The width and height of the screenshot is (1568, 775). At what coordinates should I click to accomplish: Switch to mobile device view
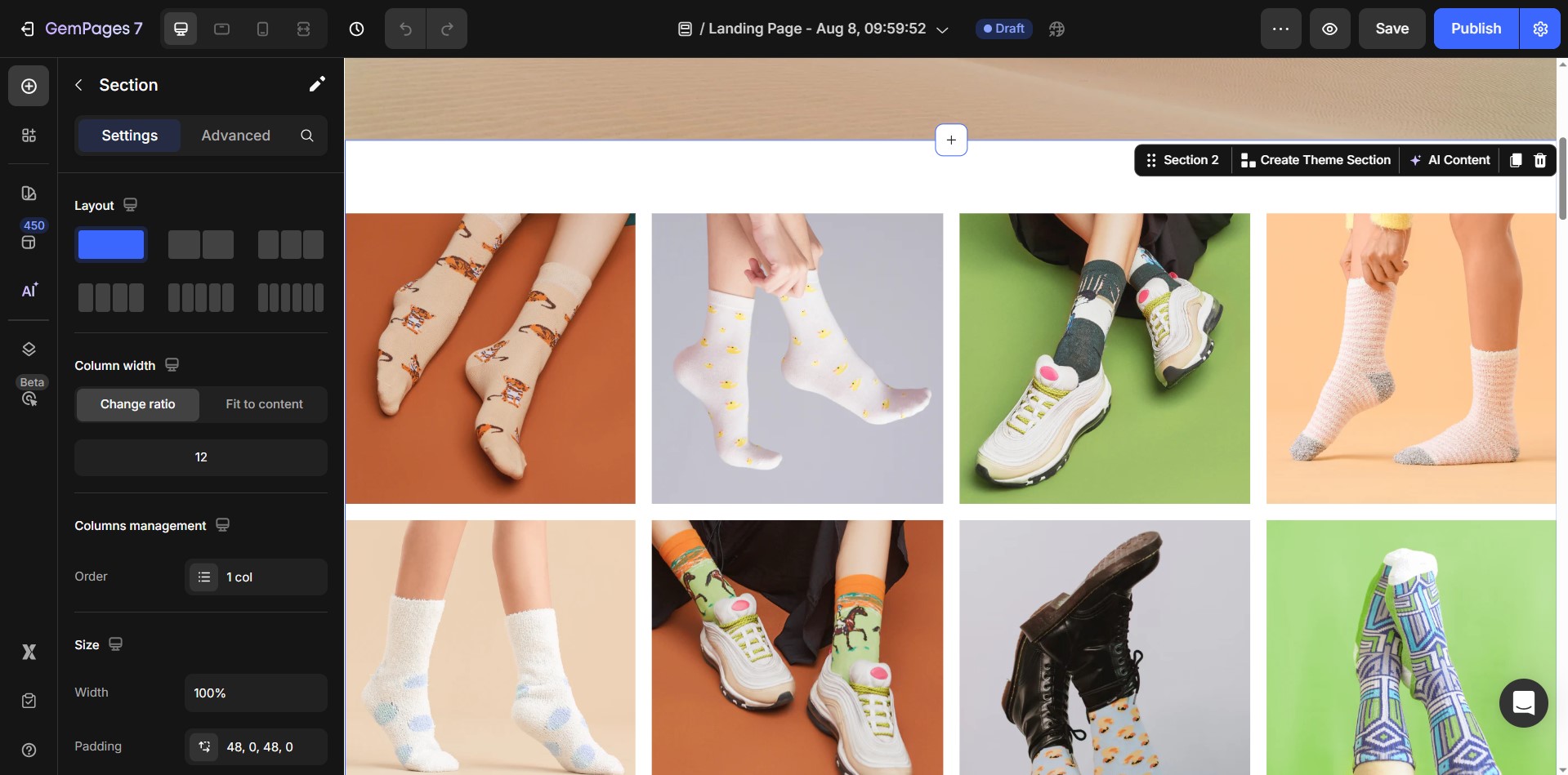click(x=262, y=29)
